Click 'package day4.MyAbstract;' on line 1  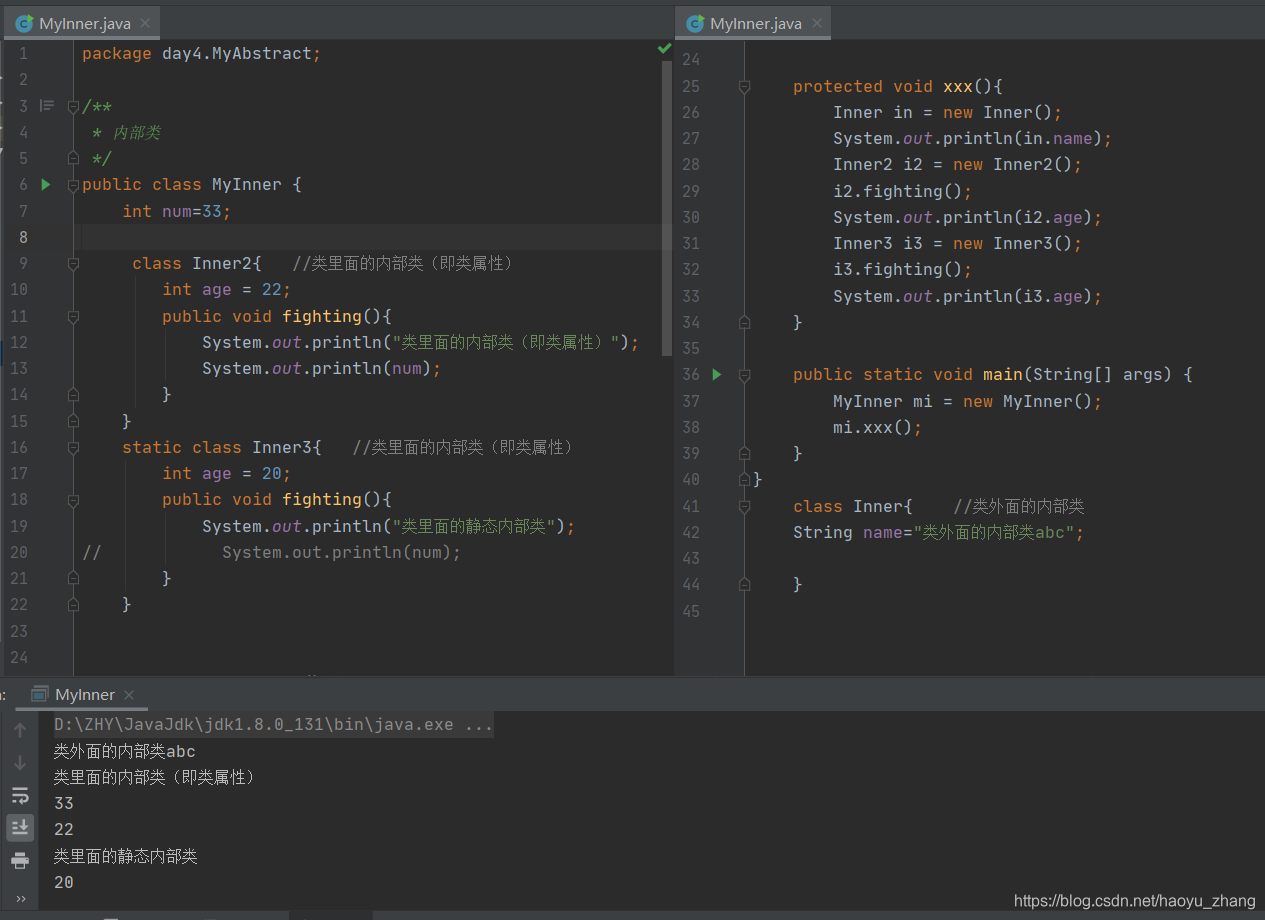click(201, 54)
